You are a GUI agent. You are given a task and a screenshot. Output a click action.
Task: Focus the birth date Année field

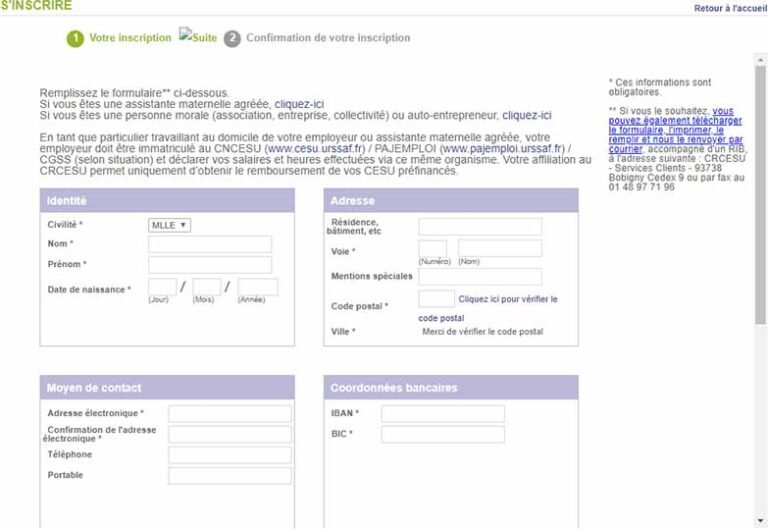point(258,287)
